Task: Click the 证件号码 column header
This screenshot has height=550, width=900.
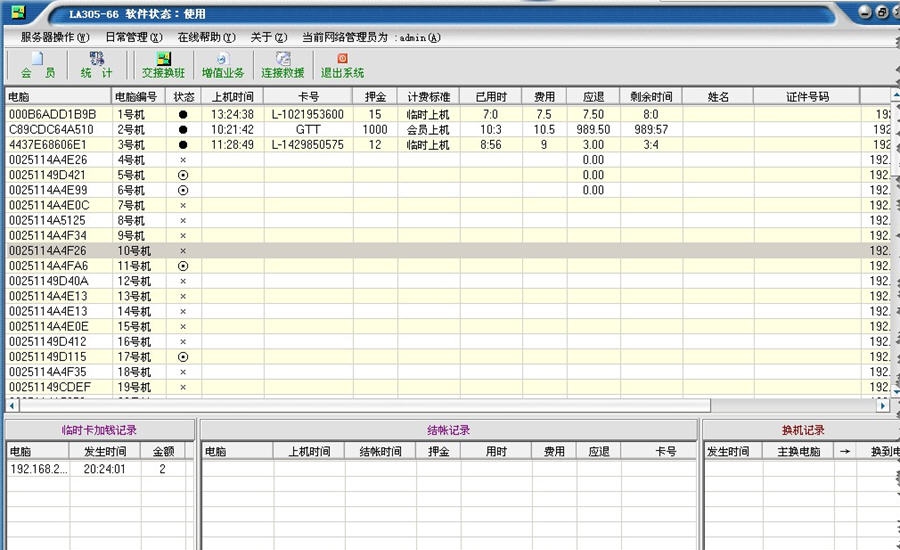Action: coord(807,96)
